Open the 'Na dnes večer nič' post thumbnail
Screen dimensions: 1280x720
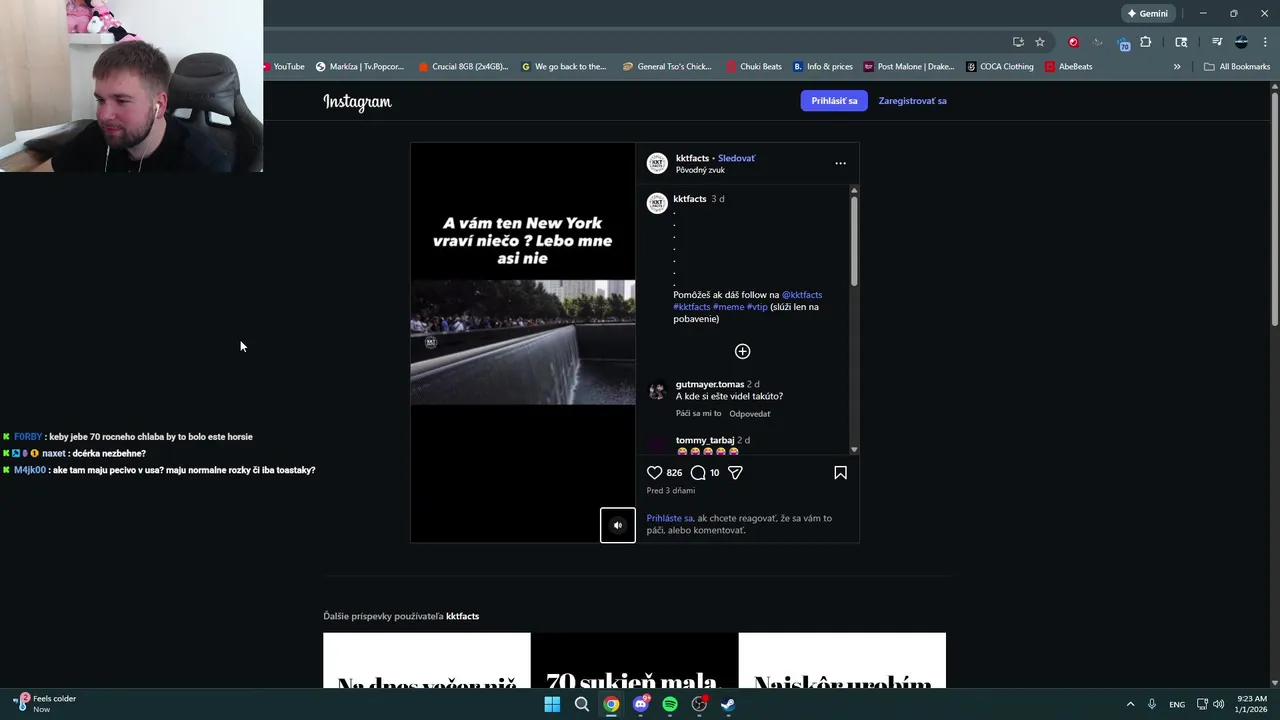coord(427,660)
